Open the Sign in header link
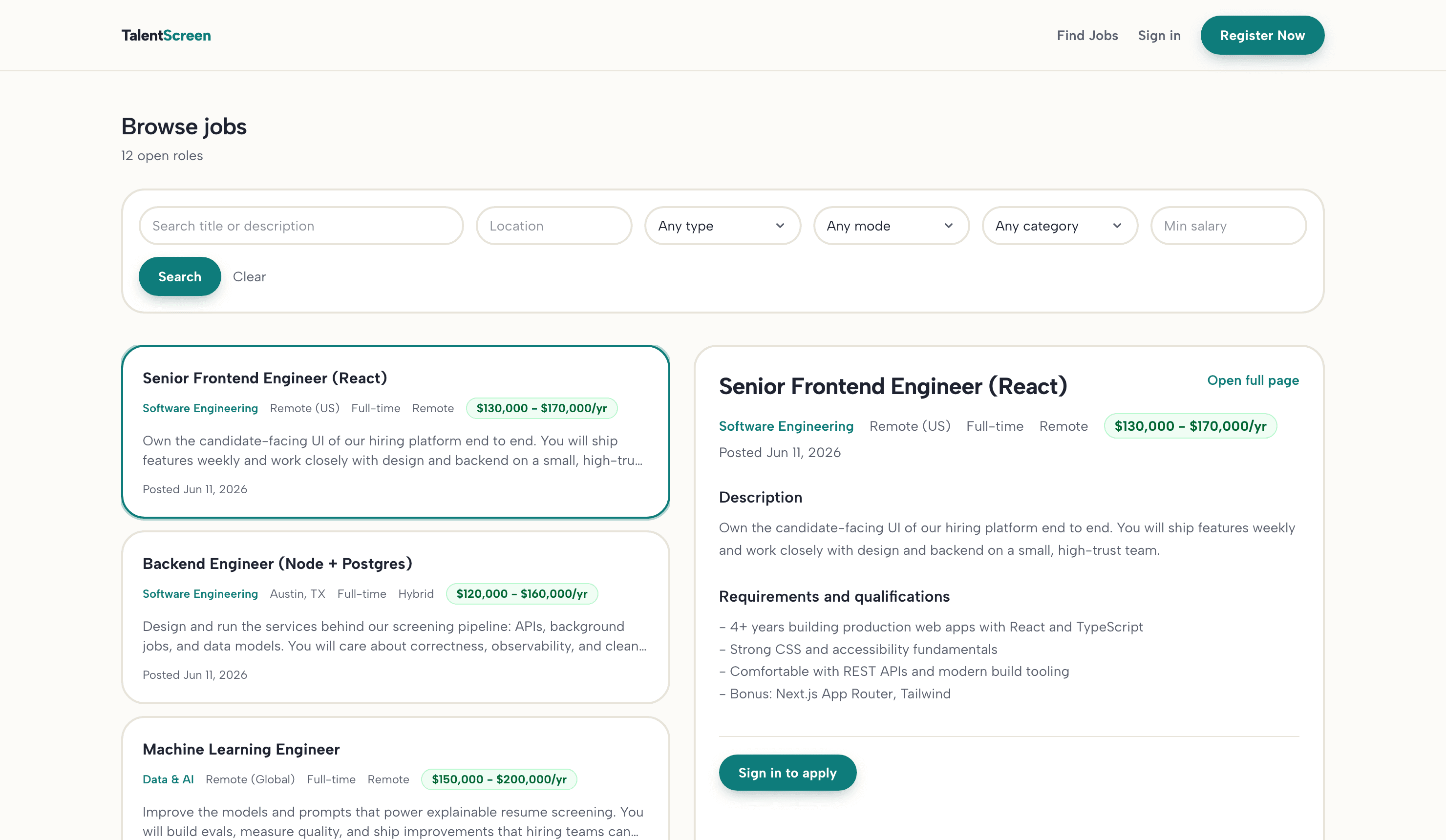The height and width of the screenshot is (840, 1446). [x=1159, y=36]
